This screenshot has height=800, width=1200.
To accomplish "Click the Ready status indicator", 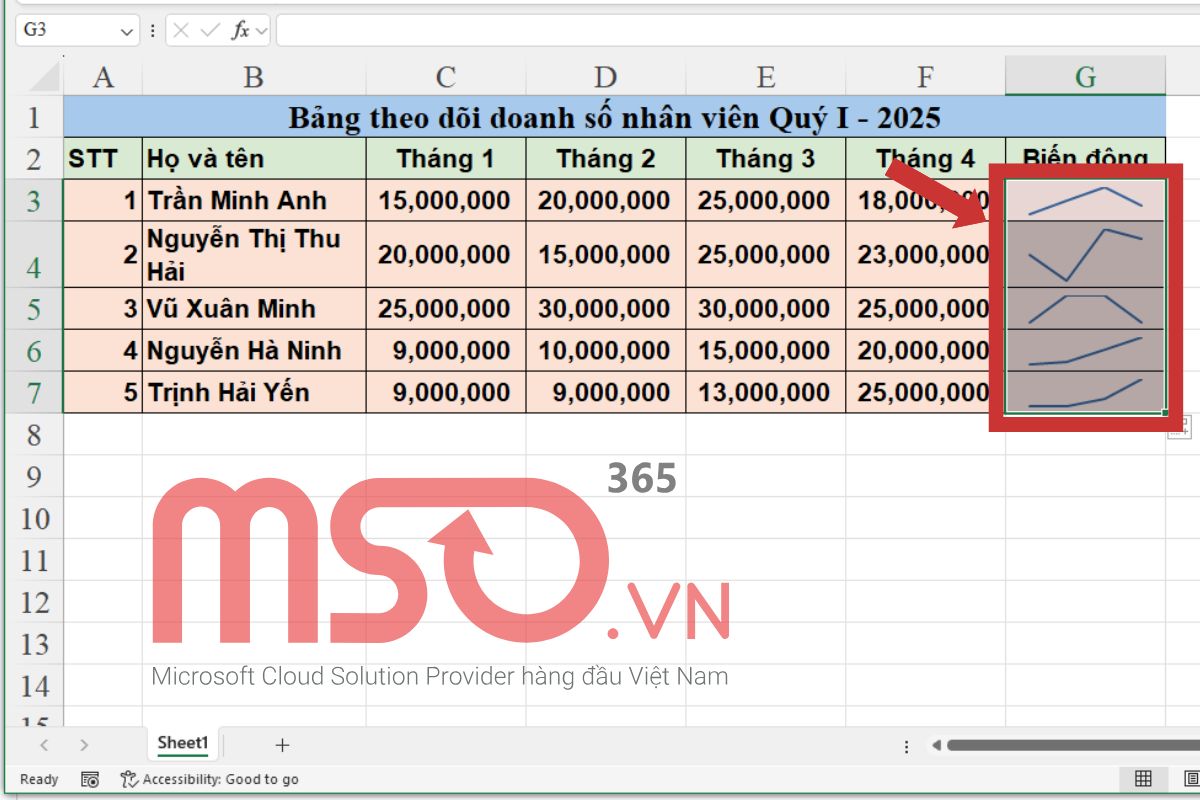I will 39,779.
